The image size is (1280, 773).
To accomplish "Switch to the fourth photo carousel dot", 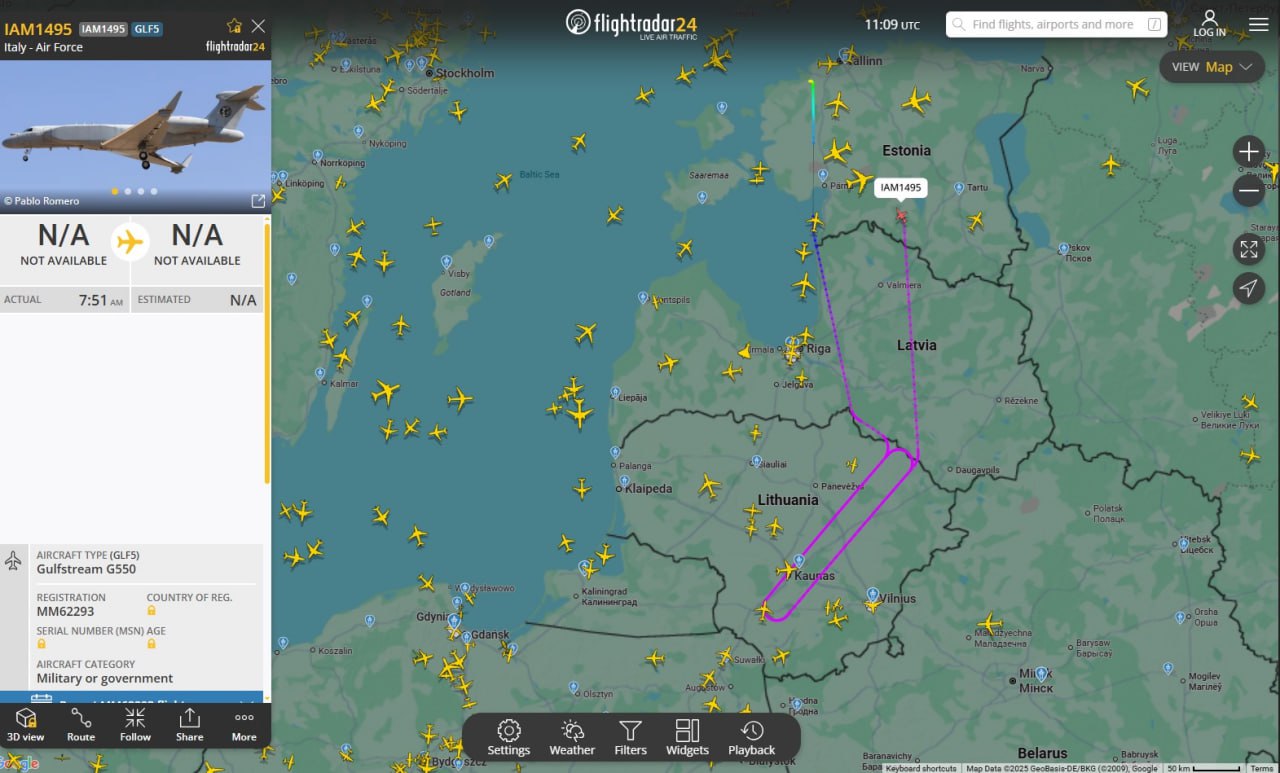I will tap(154, 191).
